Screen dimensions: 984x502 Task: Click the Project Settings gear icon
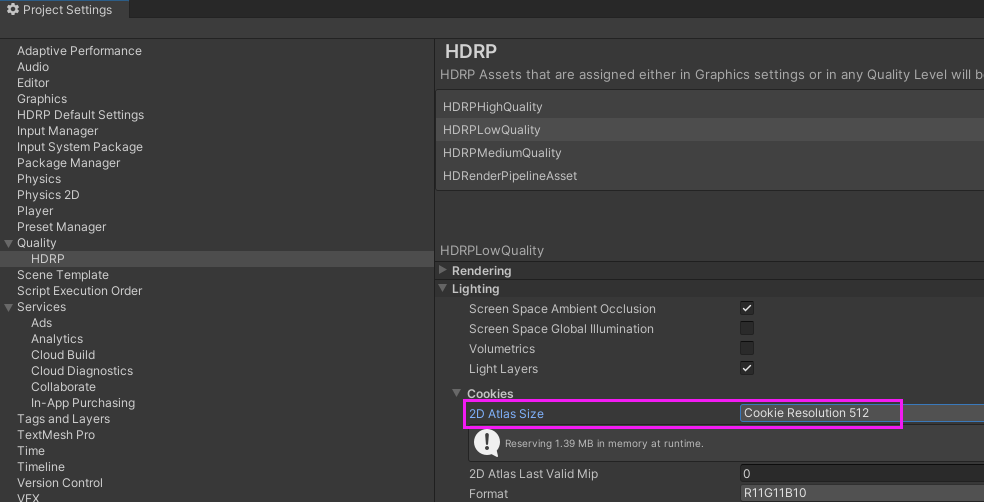tap(13, 9)
